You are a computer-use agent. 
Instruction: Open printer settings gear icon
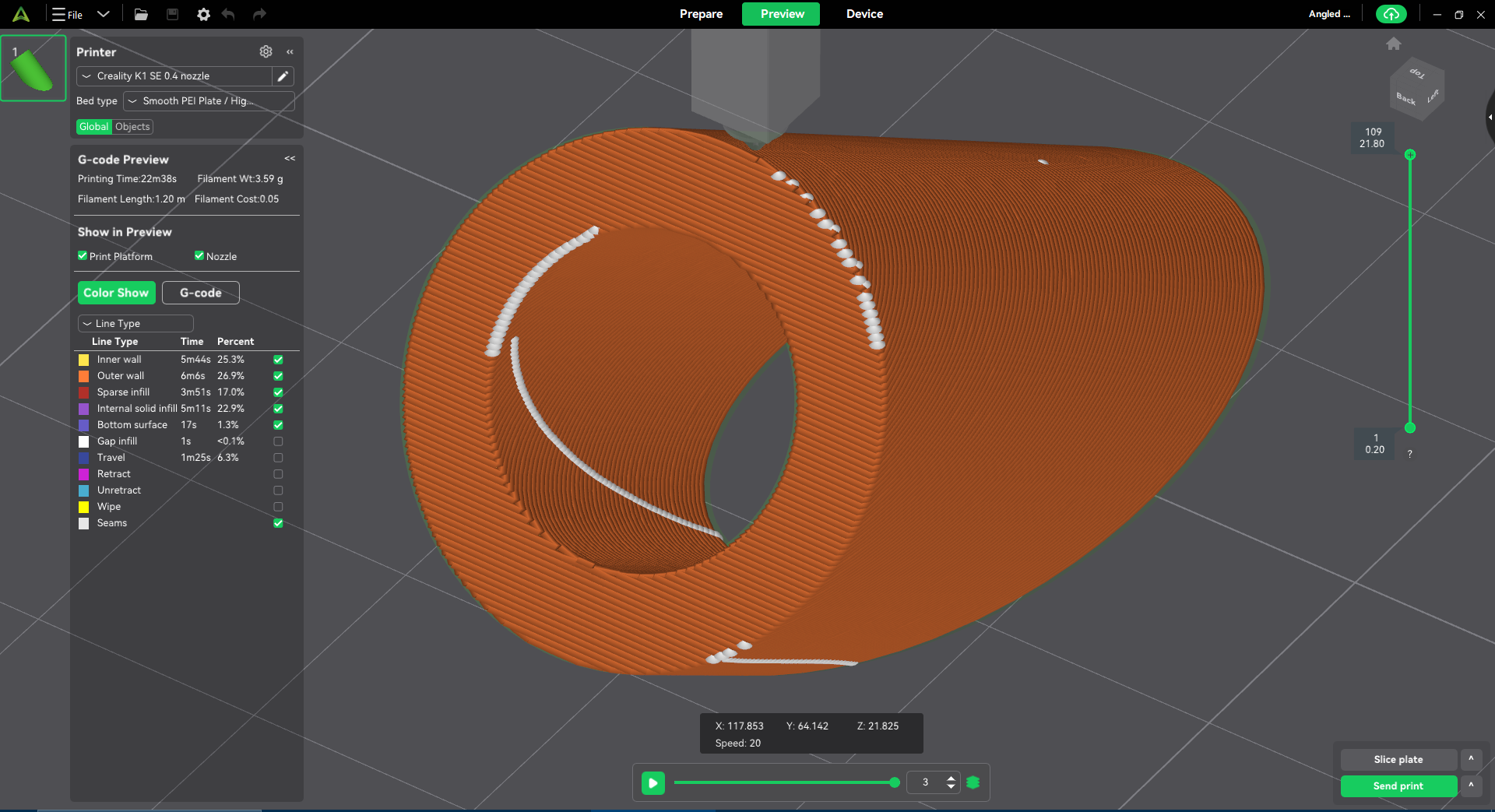point(266,51)
